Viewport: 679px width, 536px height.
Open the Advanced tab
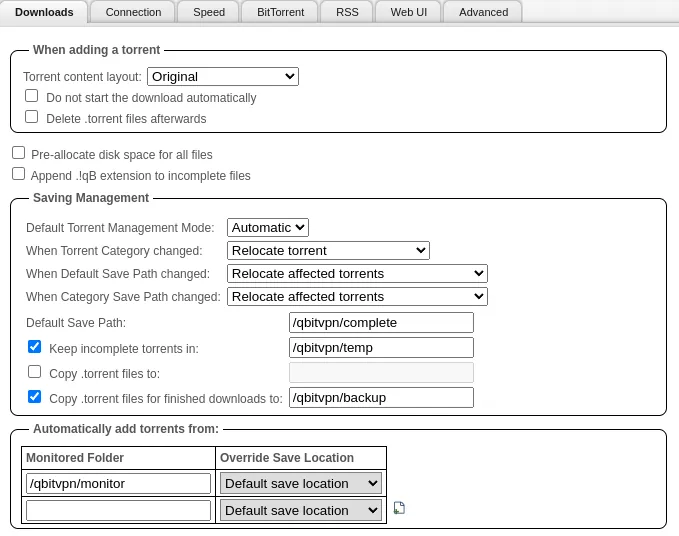(x=483, y=12)
